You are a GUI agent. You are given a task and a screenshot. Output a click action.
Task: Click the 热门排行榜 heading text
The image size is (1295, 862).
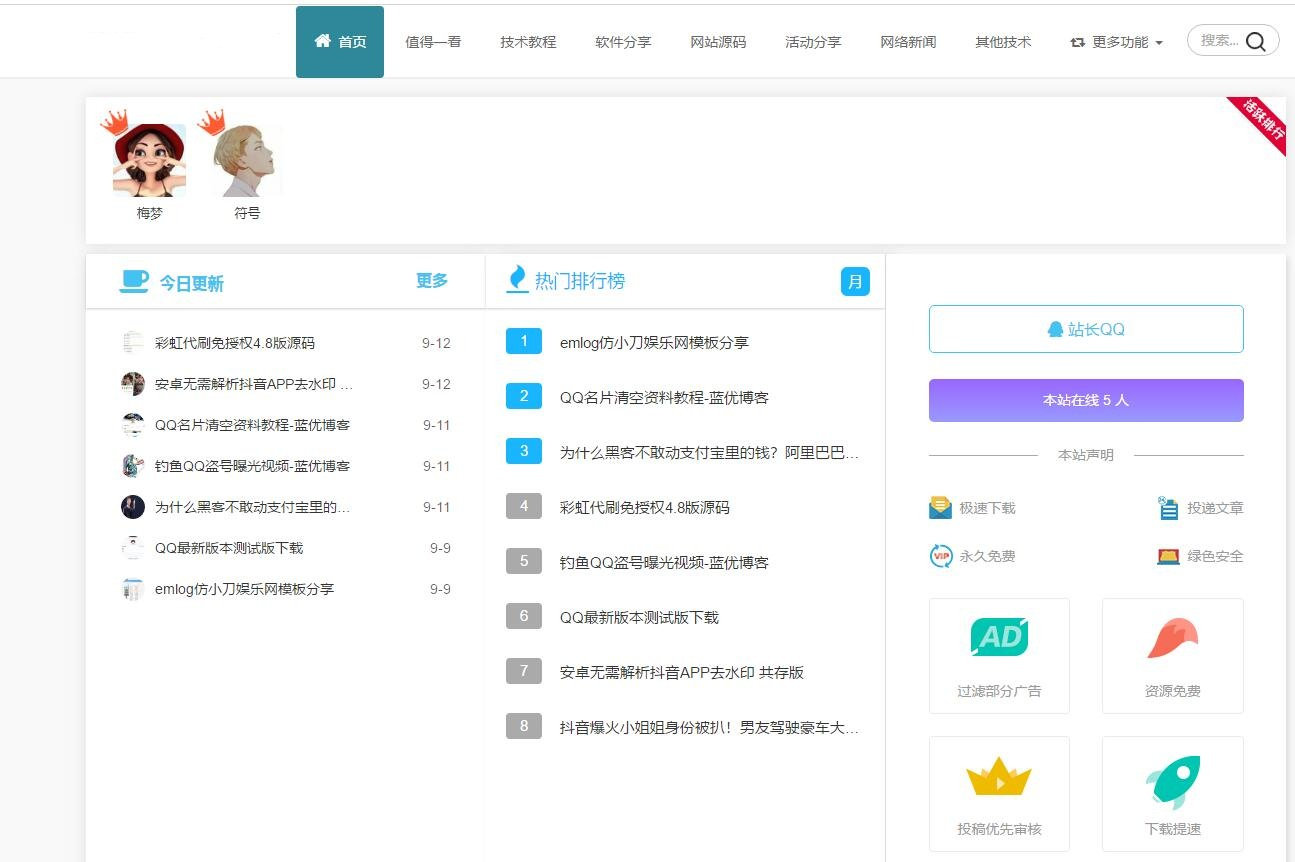coord(580,281)
